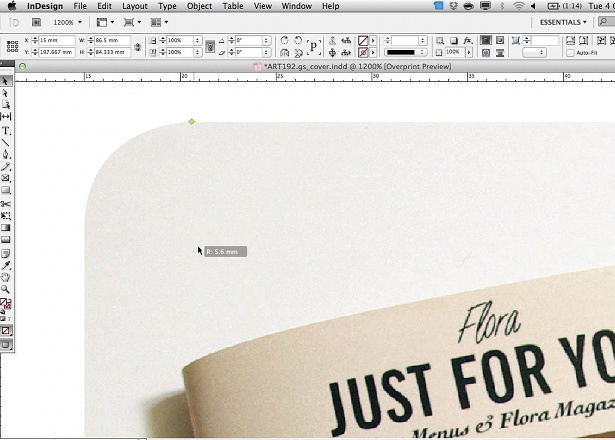Click the Flip Horizontal icon
The height and width of the screenshot is (440, 615).
coord(285,53)
